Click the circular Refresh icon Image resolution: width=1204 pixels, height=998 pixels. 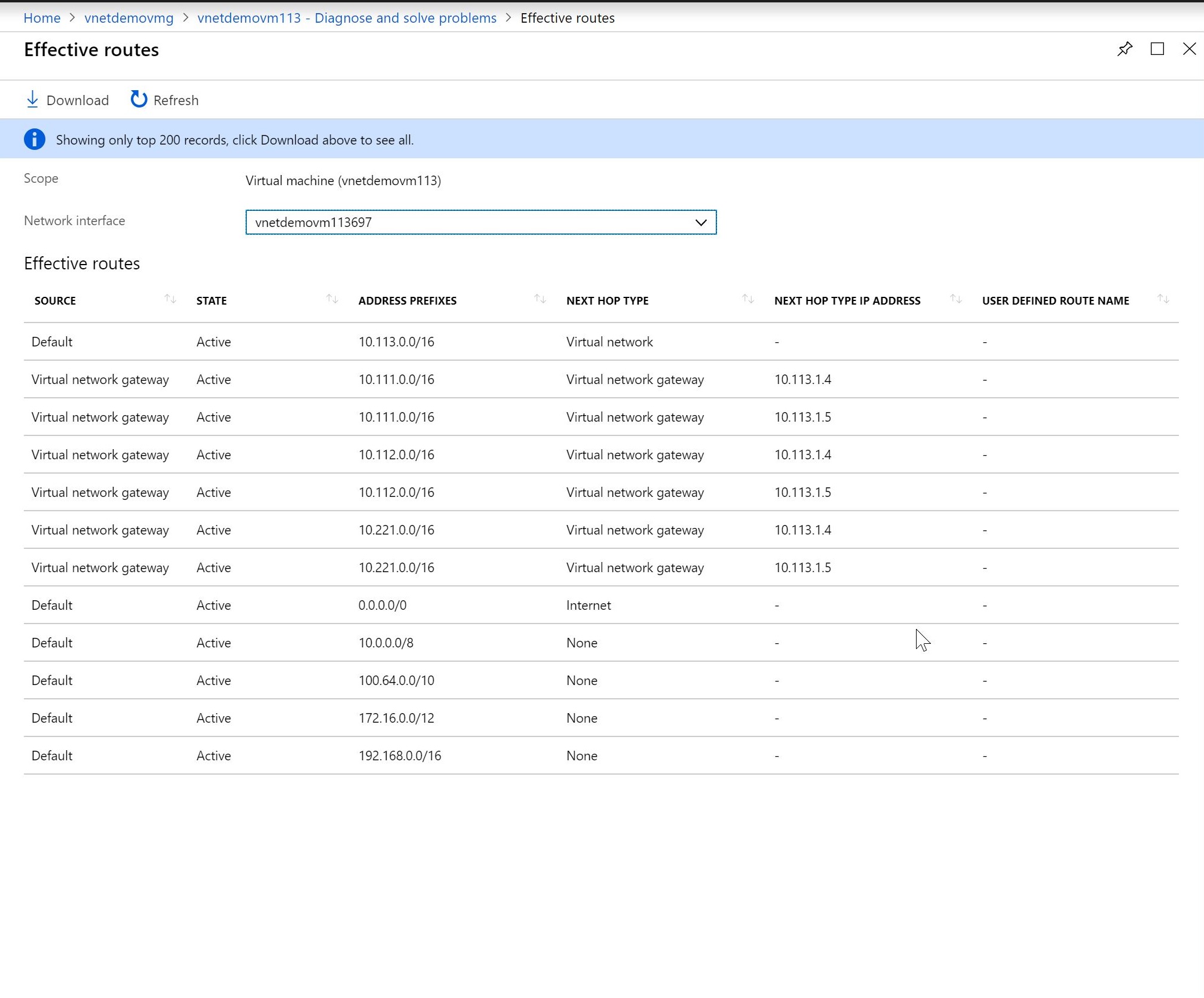pos(139,99)
